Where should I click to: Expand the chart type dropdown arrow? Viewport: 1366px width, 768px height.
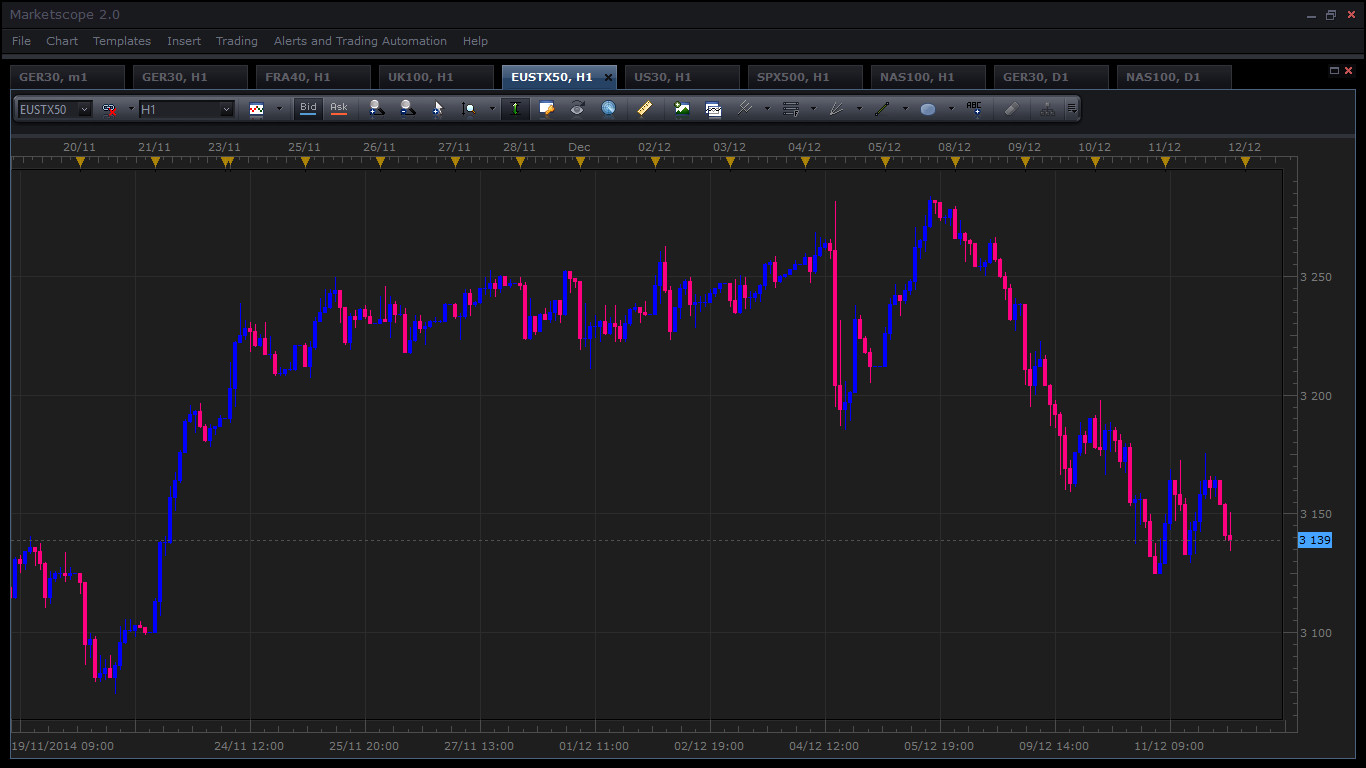pos(279,108)
